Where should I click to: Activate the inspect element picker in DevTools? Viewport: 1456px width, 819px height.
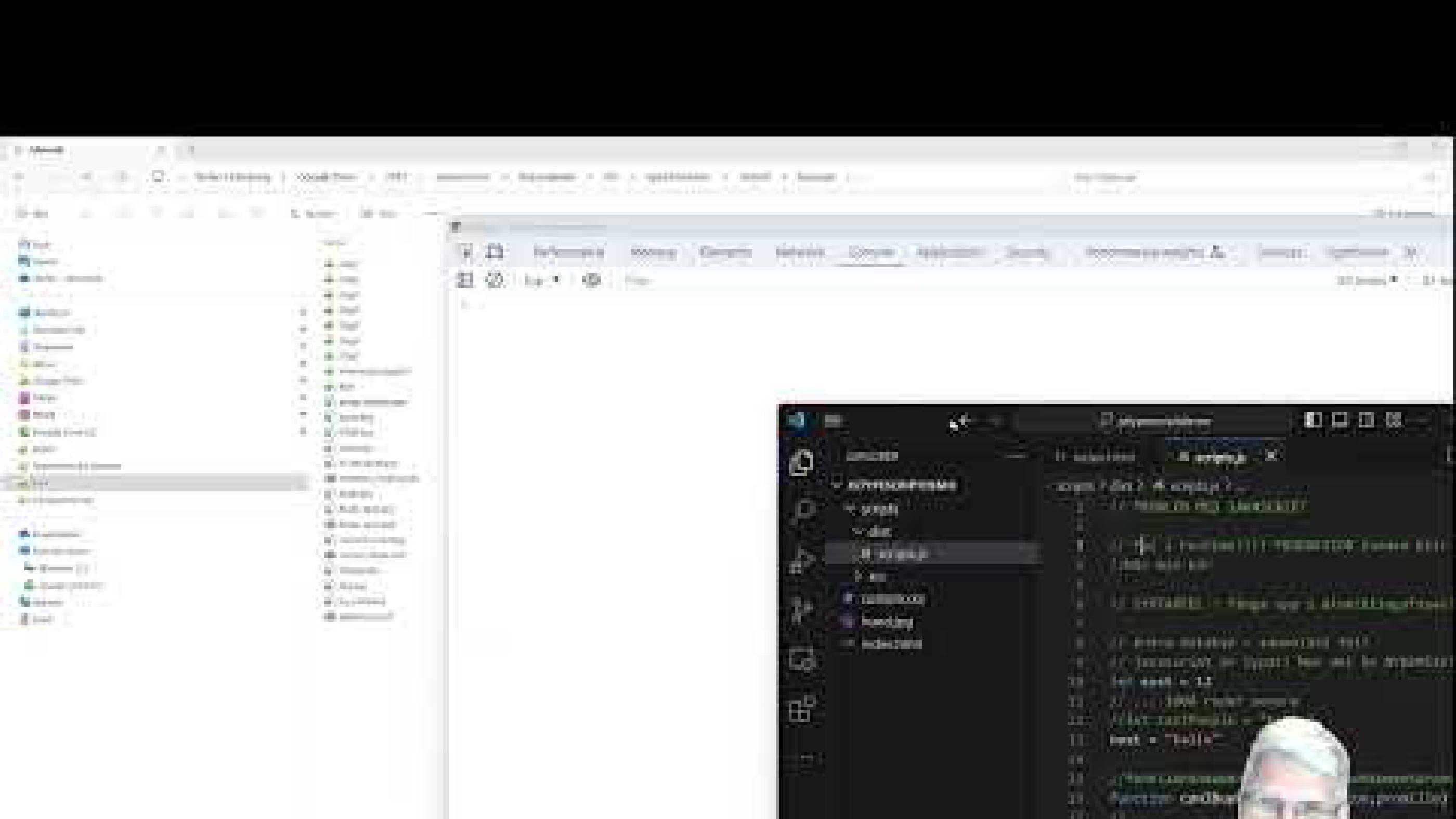pyautogui.click(x=466, y=253)
